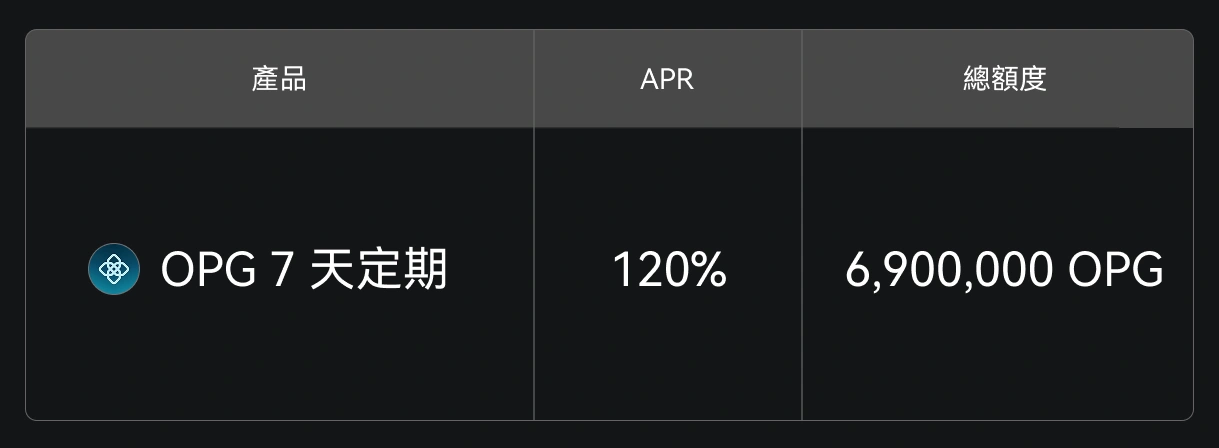Open the OPG 7 天定期 product name
Screen dimensions: 1219x448
point(304,270)
